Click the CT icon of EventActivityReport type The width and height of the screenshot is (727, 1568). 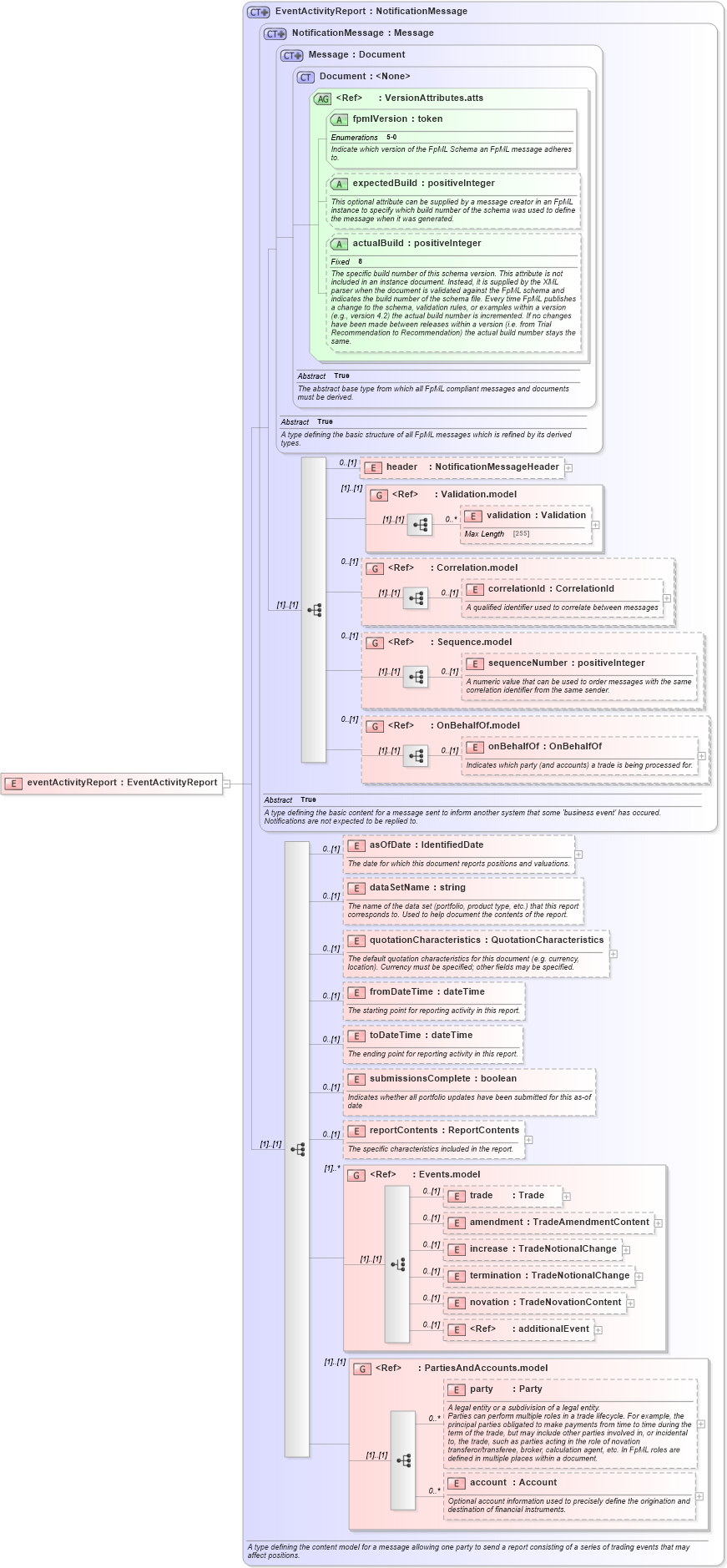point(259,12)
